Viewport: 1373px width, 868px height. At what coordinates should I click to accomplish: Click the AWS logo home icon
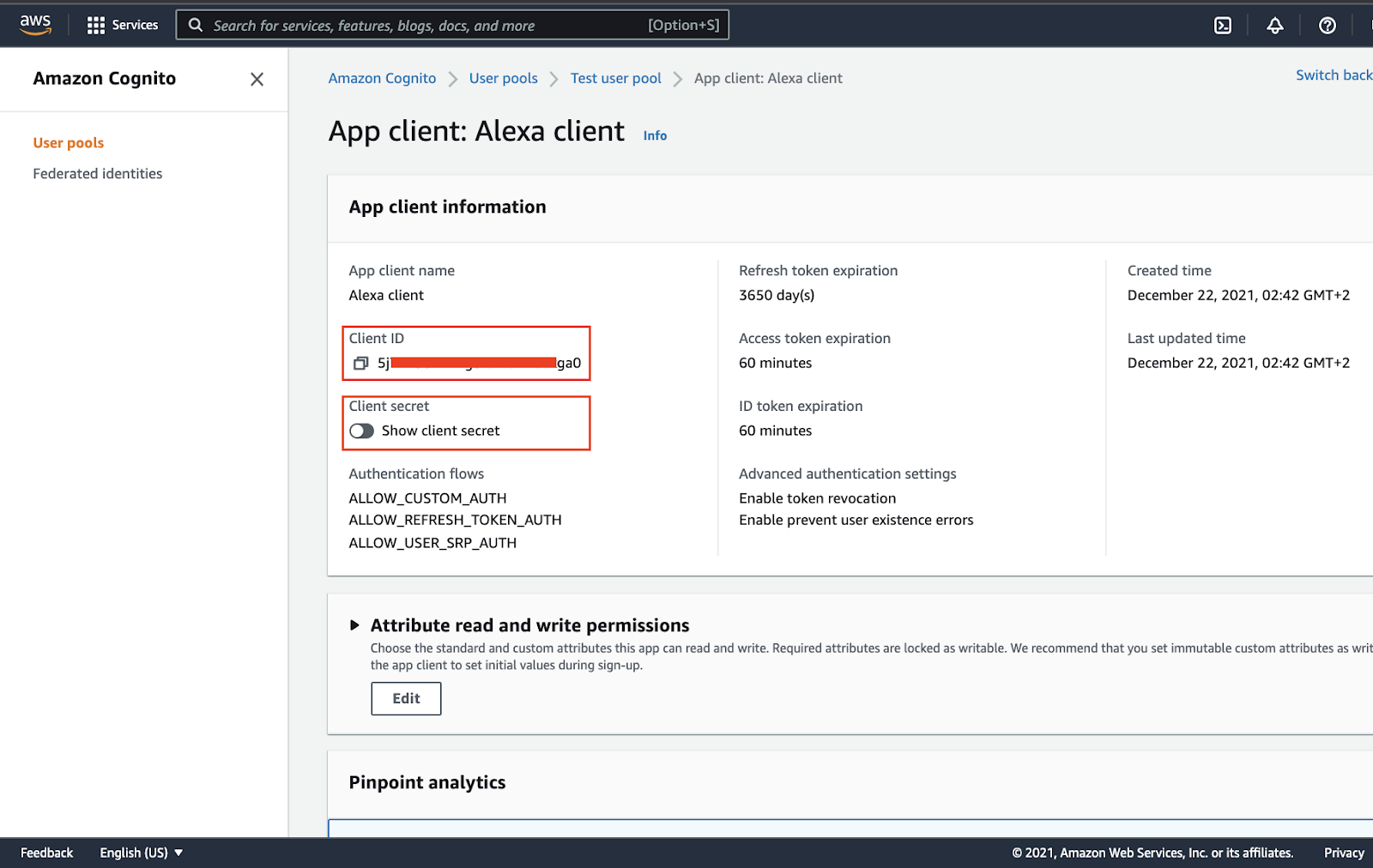coord(35,25)
